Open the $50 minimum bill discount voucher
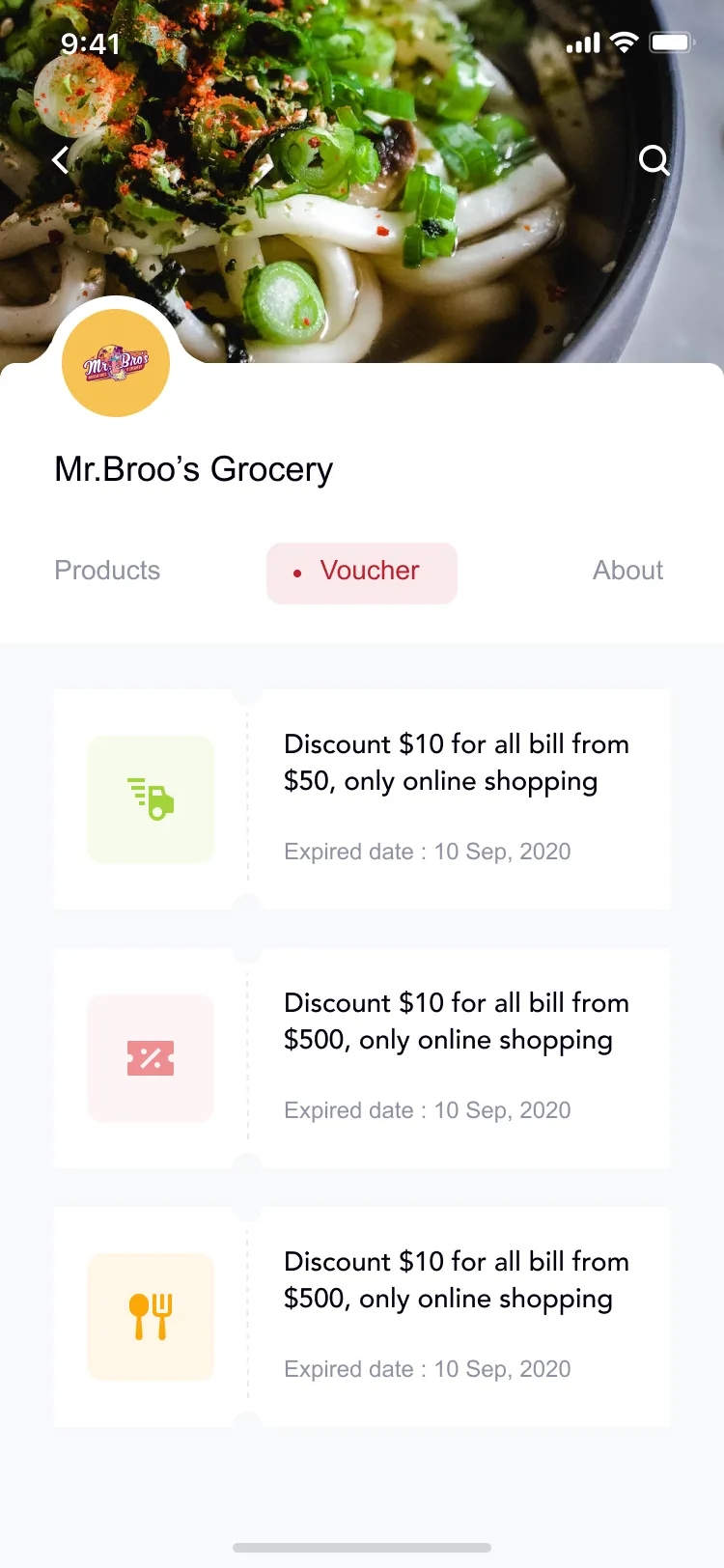The width and height of the screenshot is (724, 1568). (x=457, y=763)
